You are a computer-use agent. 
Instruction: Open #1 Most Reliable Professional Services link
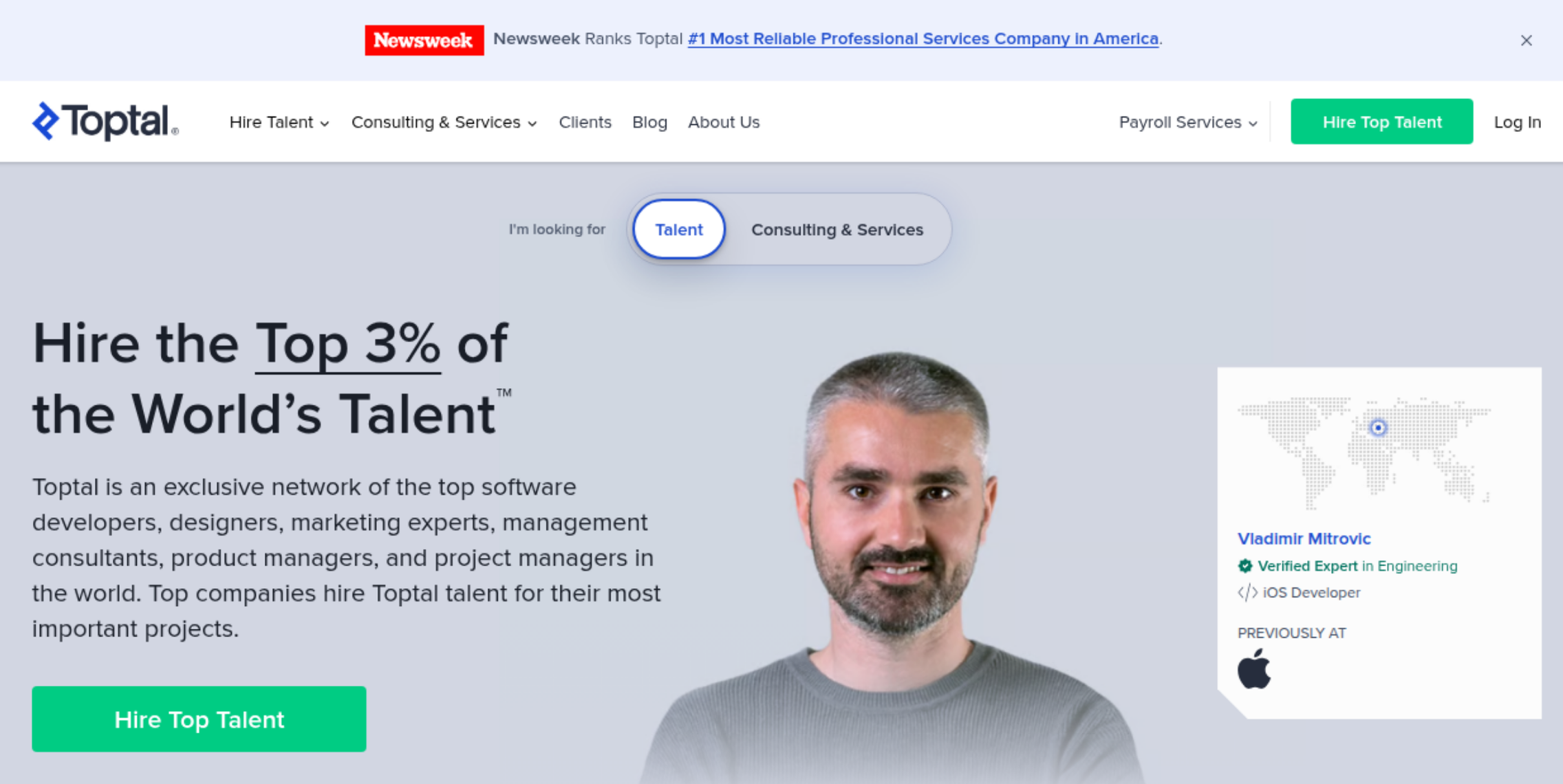pos(923,39)
